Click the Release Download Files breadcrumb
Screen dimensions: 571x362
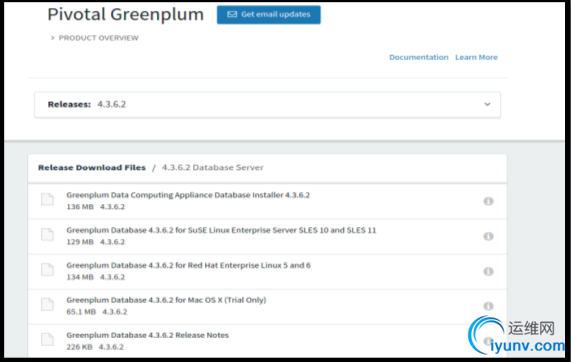click(92, 168)
